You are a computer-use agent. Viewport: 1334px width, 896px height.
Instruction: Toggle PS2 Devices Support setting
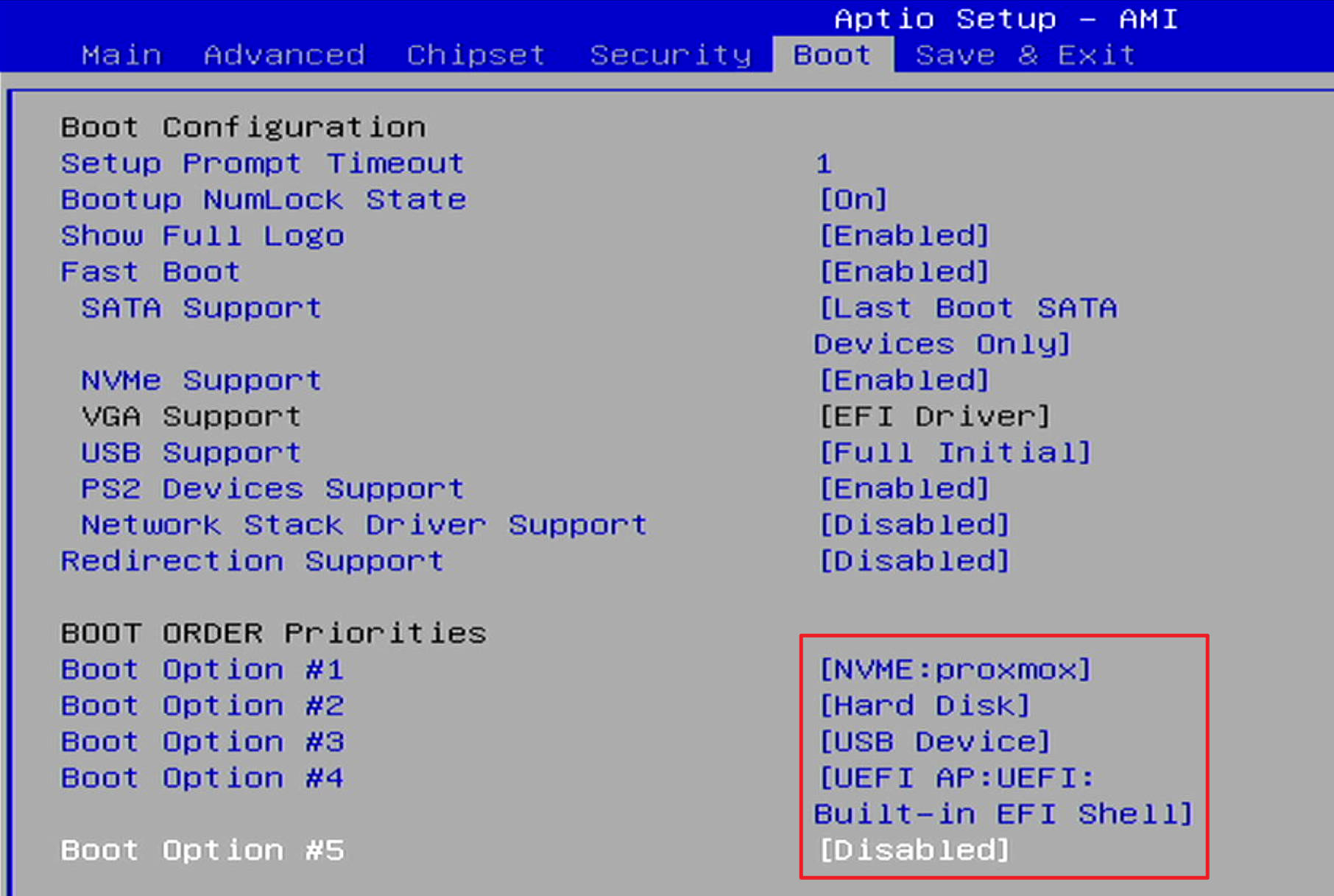coord(904,488)
